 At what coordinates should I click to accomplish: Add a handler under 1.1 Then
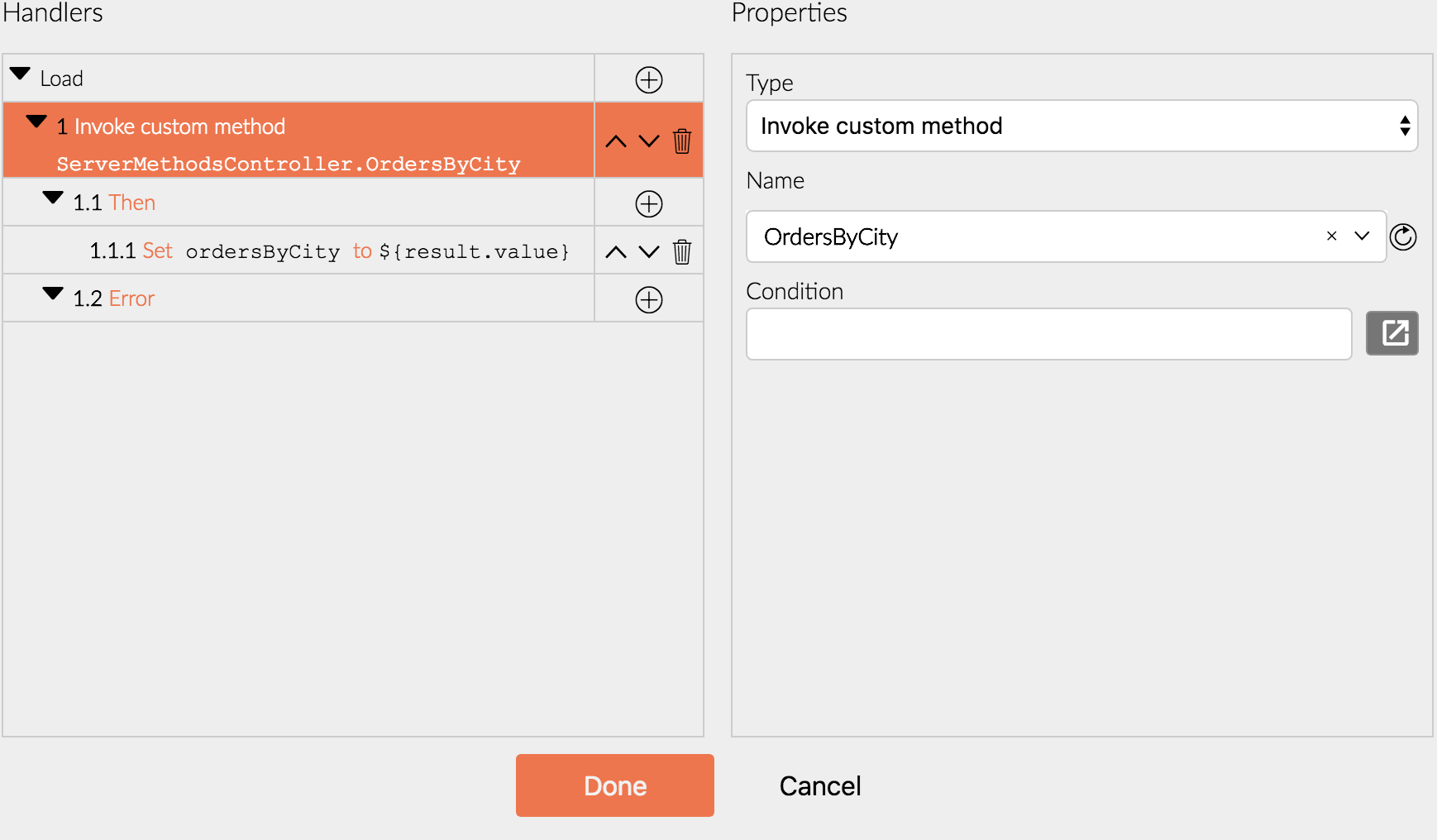649,204
